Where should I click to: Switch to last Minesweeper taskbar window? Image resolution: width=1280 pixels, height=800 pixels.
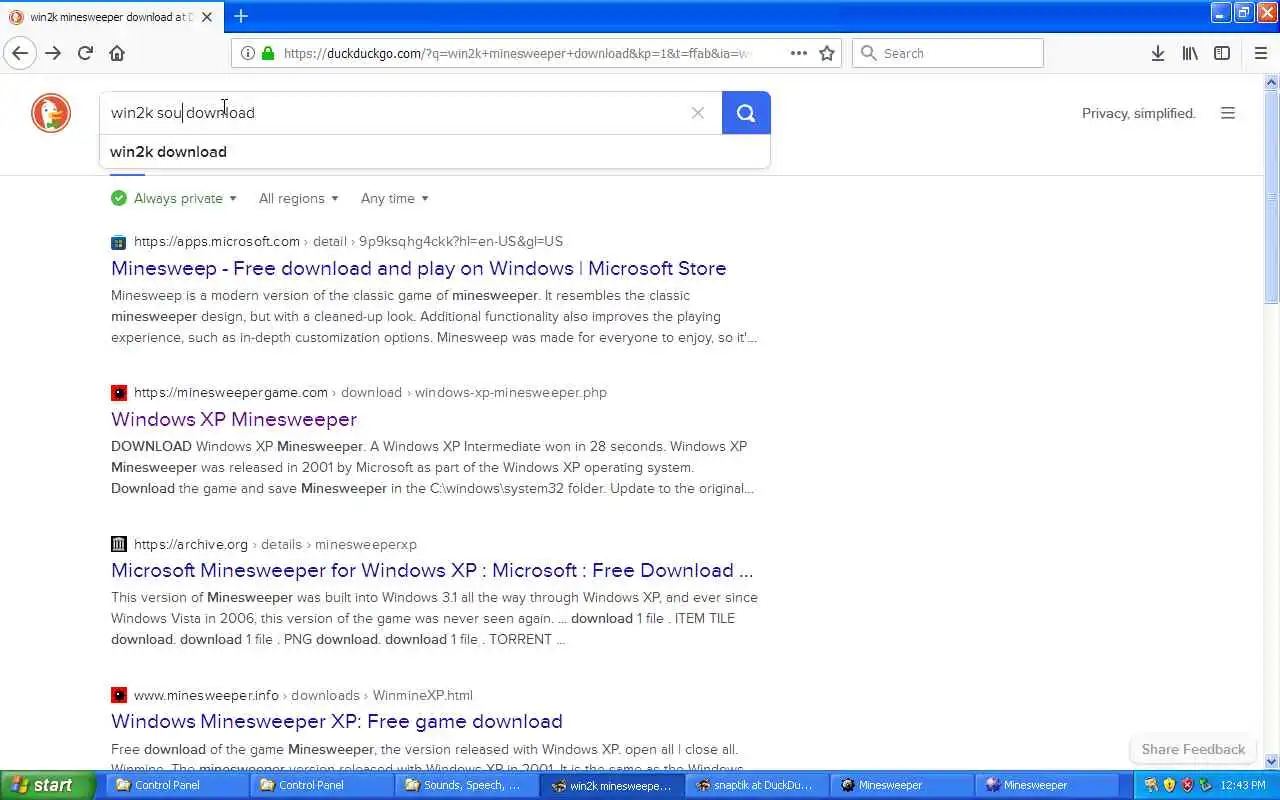1048,785
